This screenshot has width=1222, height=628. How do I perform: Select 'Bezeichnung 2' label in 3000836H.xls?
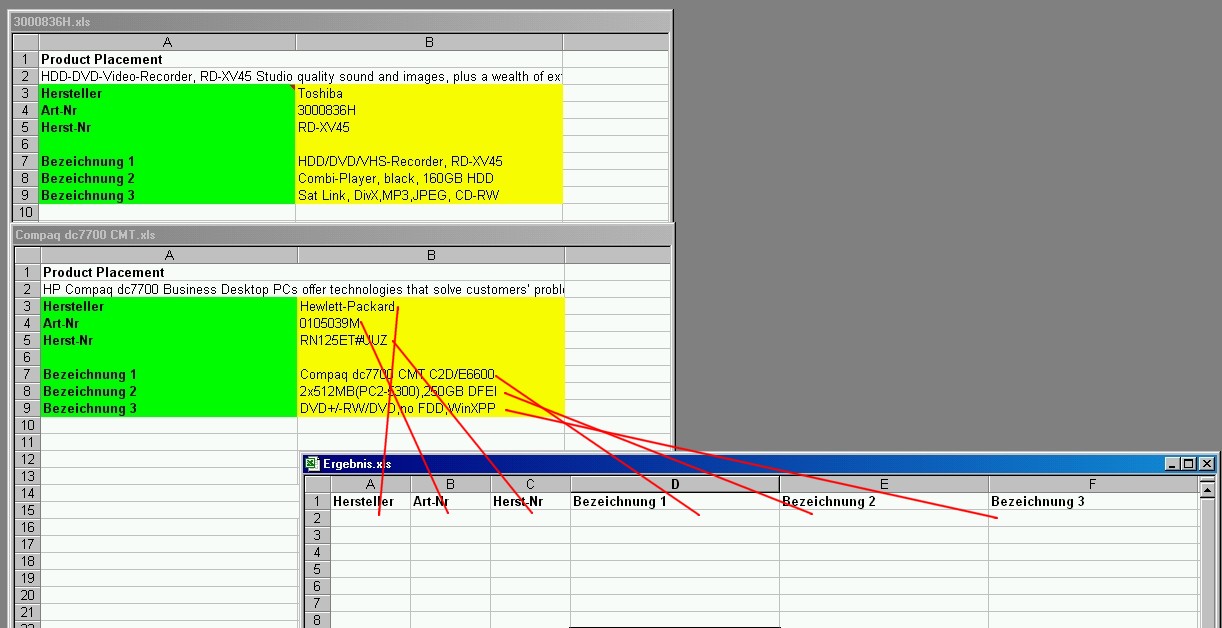(167, 179)
